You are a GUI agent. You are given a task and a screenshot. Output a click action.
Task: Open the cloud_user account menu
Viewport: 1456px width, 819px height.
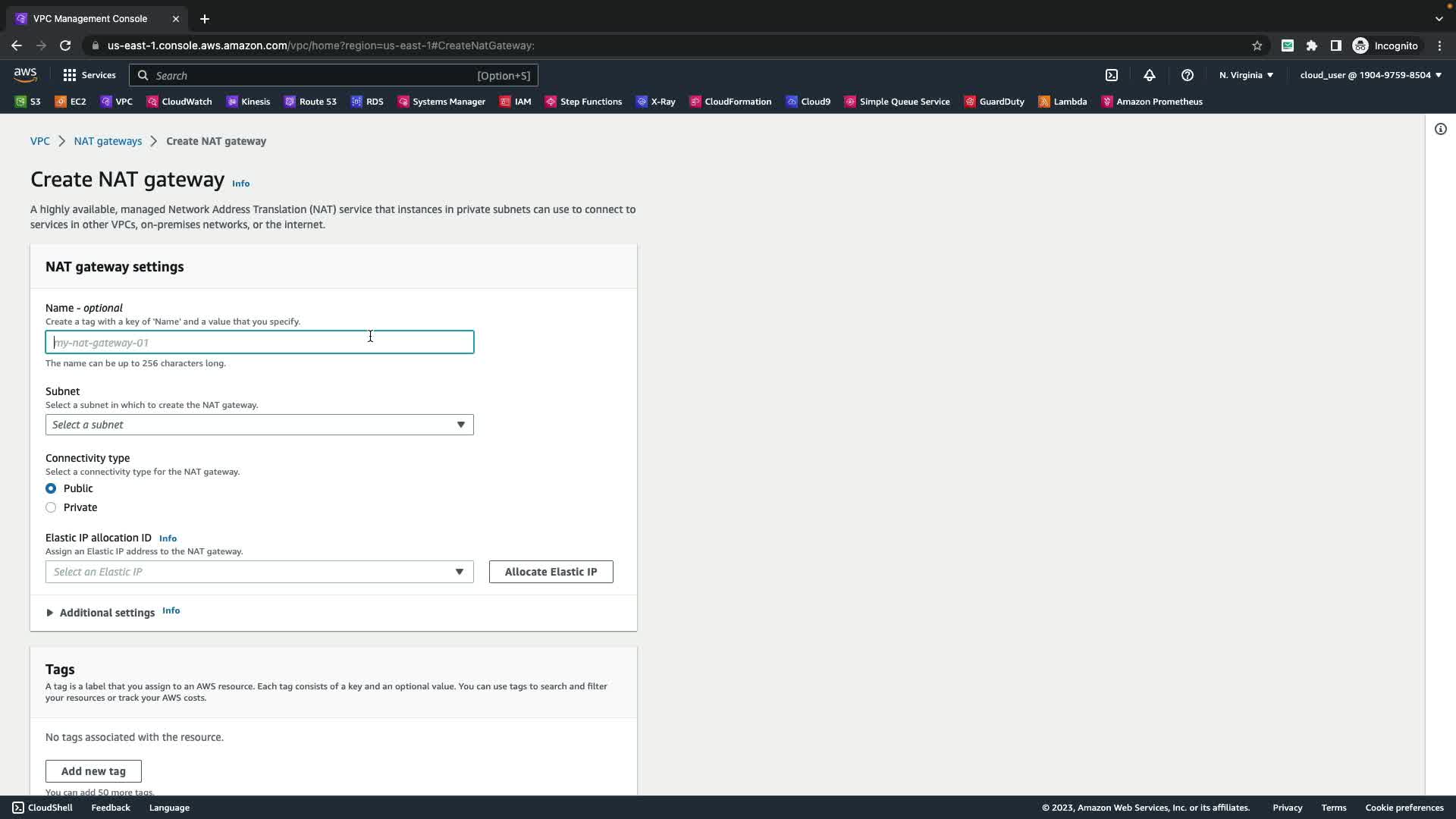click(1370, 75)
